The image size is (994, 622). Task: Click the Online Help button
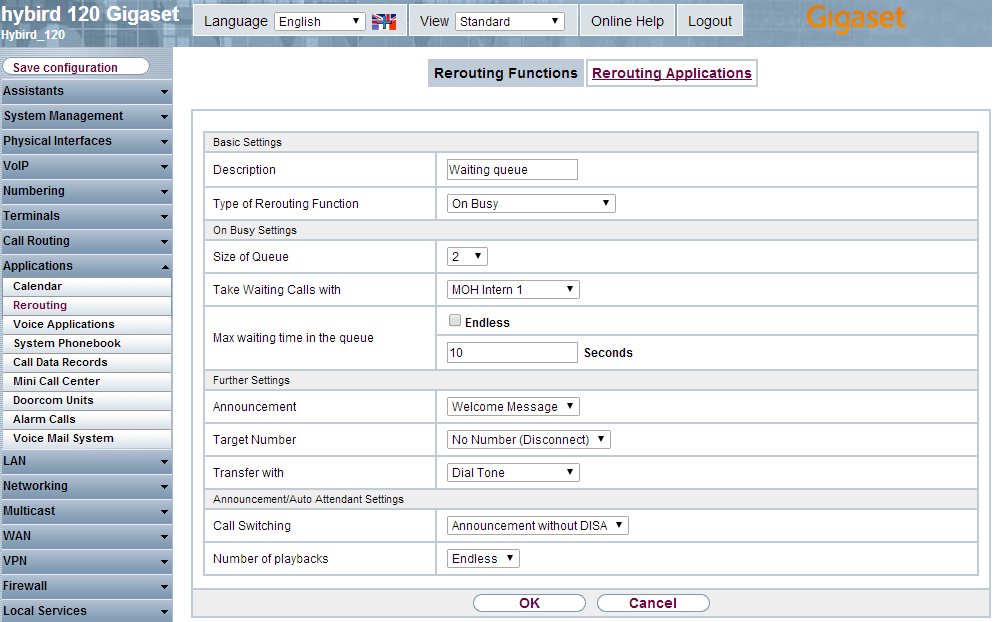[627, 22]
